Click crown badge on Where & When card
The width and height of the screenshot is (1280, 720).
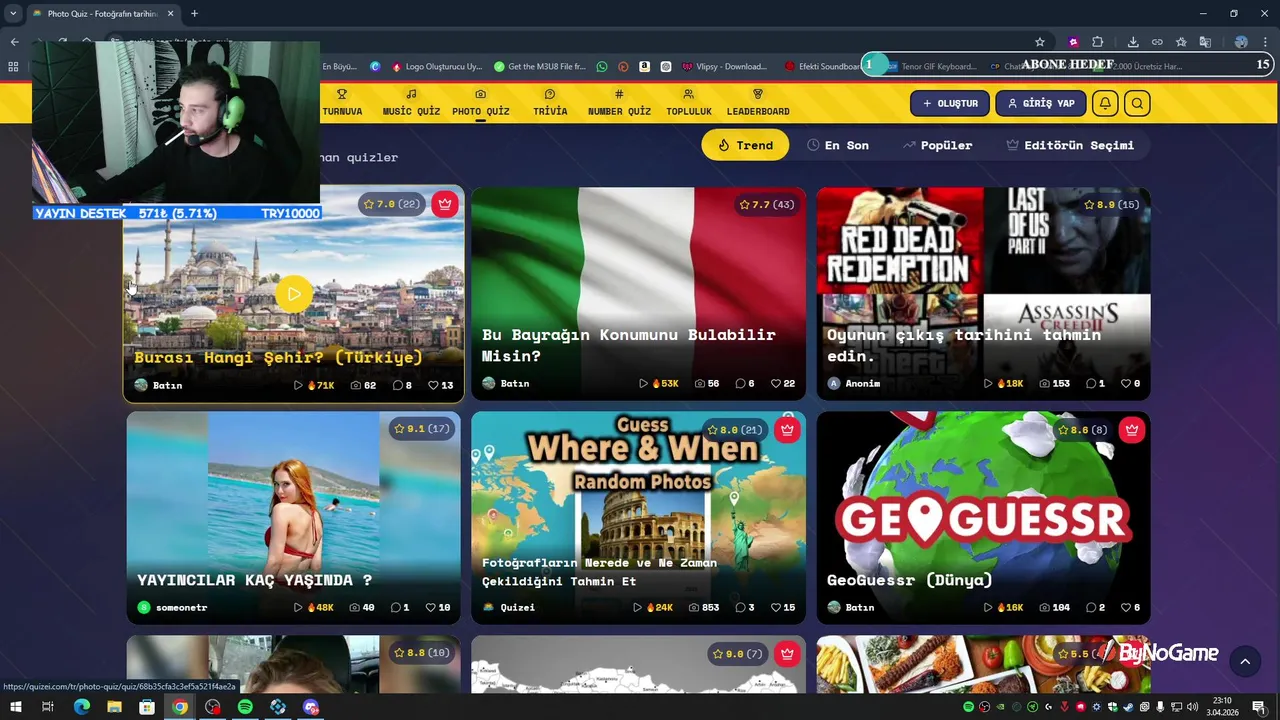point(788,430)
